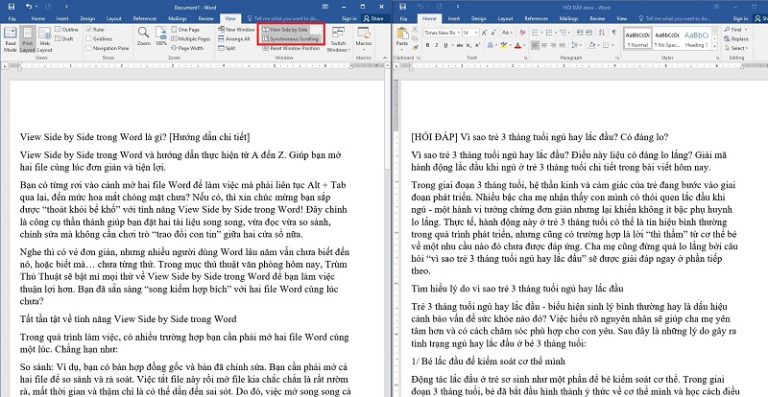Justify text in HỎI ĐÁP window

coord(562,46)
